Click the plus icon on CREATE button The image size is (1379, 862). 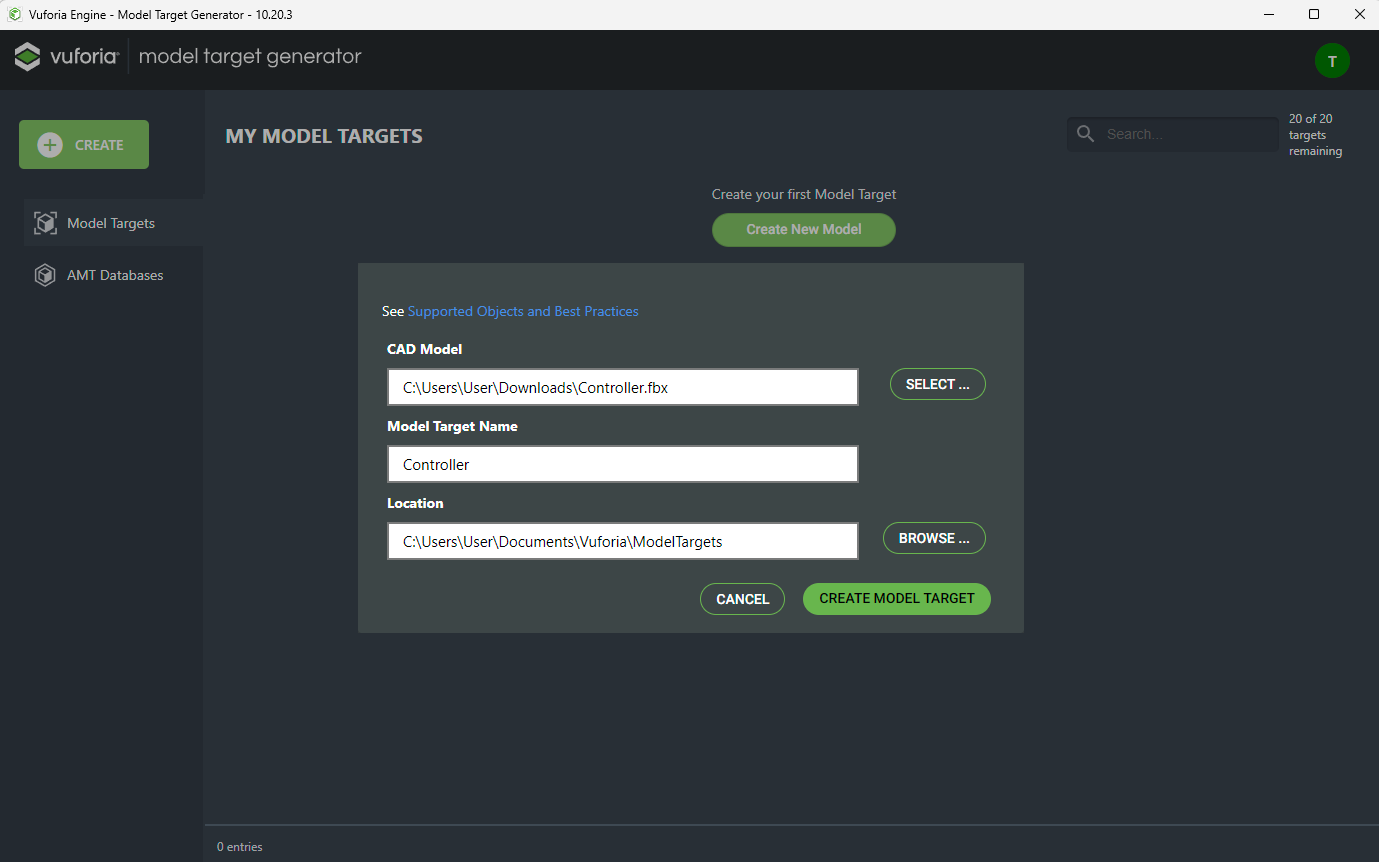(50, 145)
